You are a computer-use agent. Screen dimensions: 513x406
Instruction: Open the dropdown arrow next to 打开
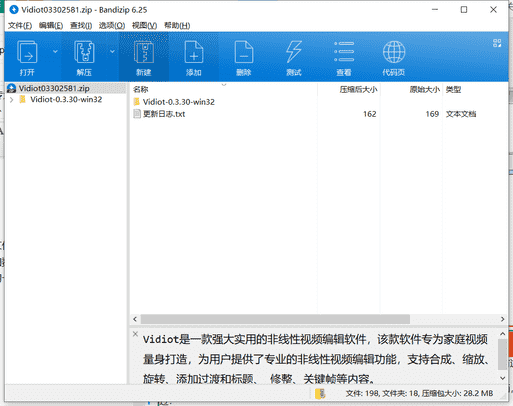55,51
